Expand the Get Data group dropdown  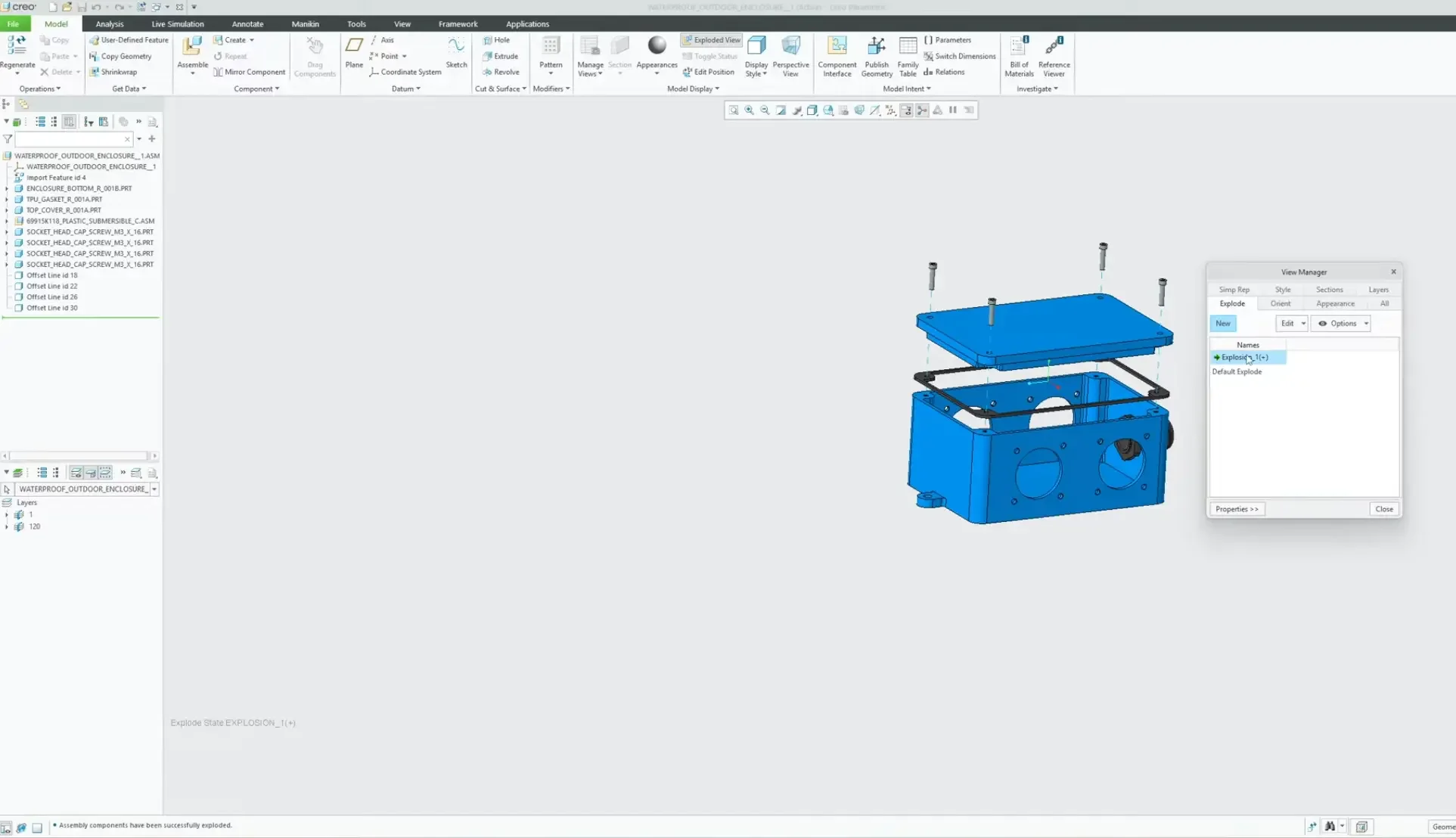point(129,89)
